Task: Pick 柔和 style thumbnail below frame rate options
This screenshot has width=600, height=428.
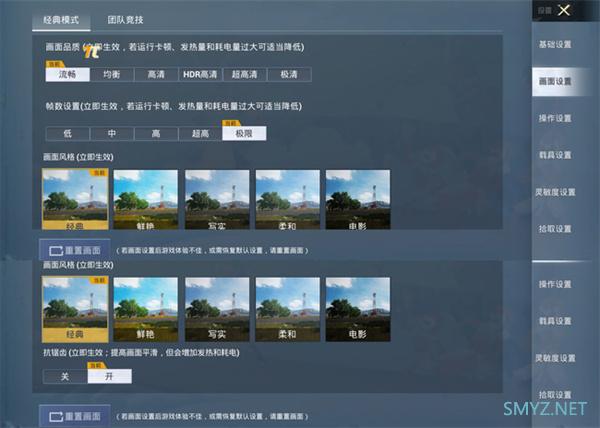Action: tap(288, 199)
